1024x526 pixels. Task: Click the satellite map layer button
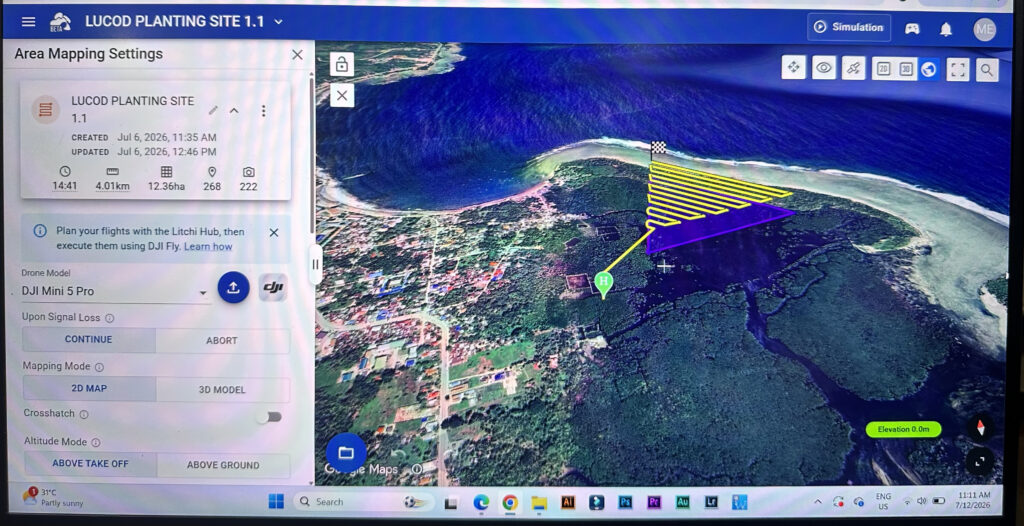pos(854,68)
